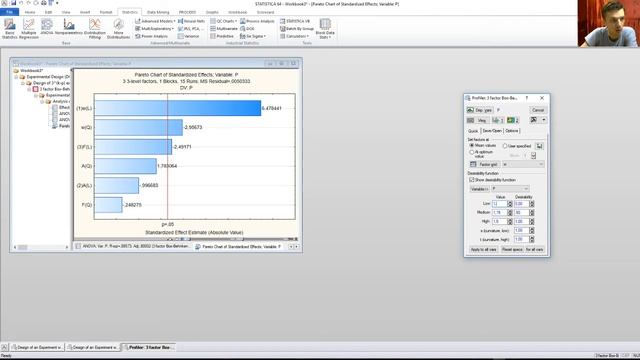The height and width of the screenshot is (360, 640).
Task: Open the Calculators dropdown
Action: [294, 36]
